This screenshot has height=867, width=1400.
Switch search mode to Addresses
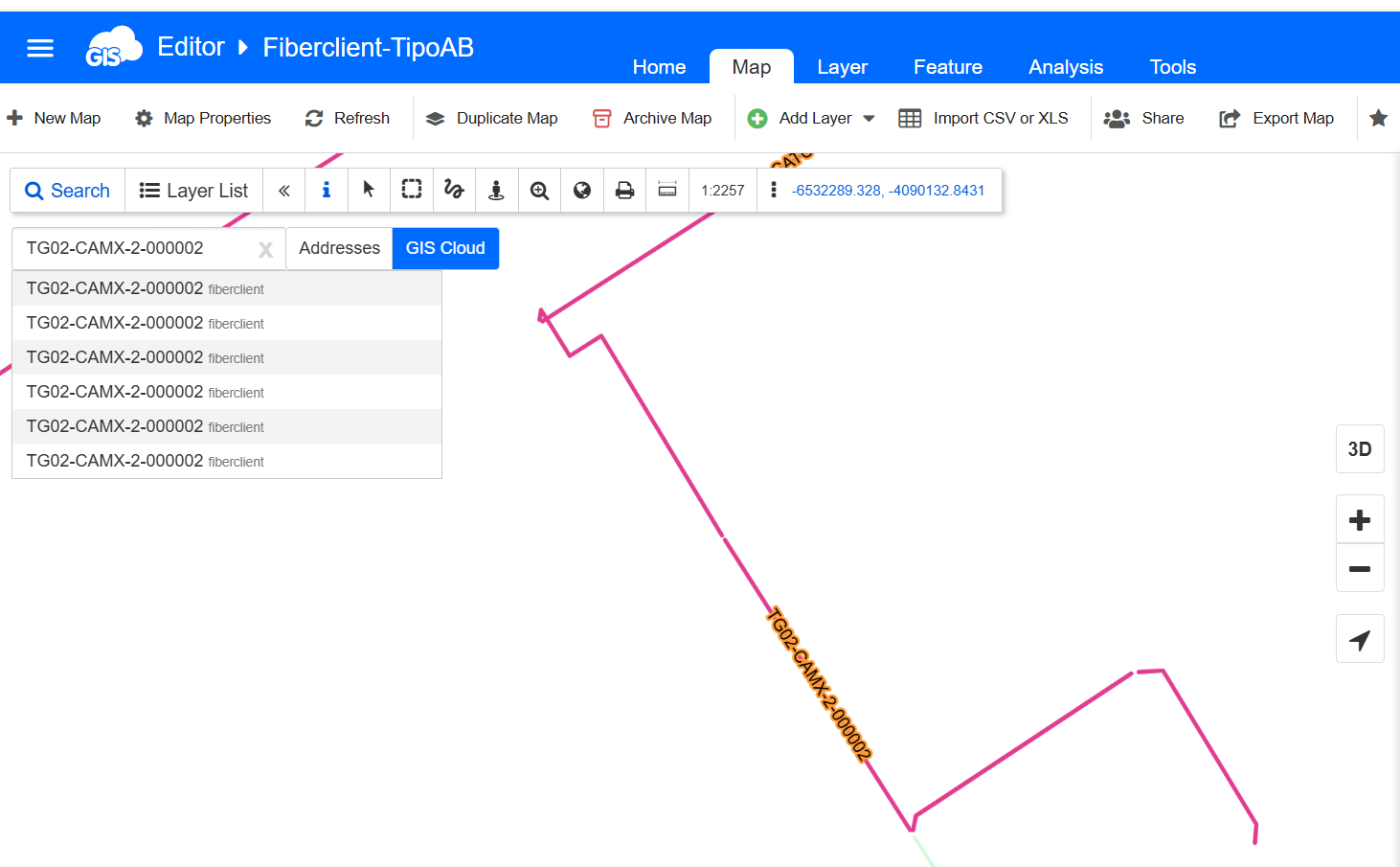click(x=339, y=248)
